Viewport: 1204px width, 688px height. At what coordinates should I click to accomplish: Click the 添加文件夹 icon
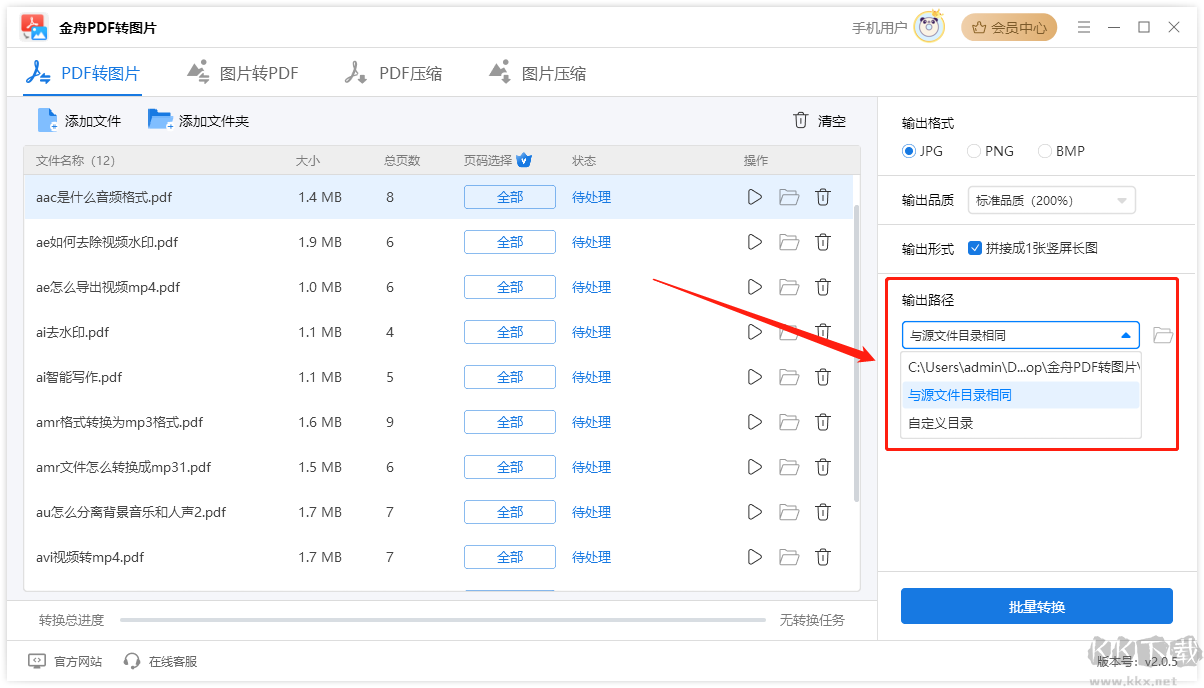click(160, 119)
